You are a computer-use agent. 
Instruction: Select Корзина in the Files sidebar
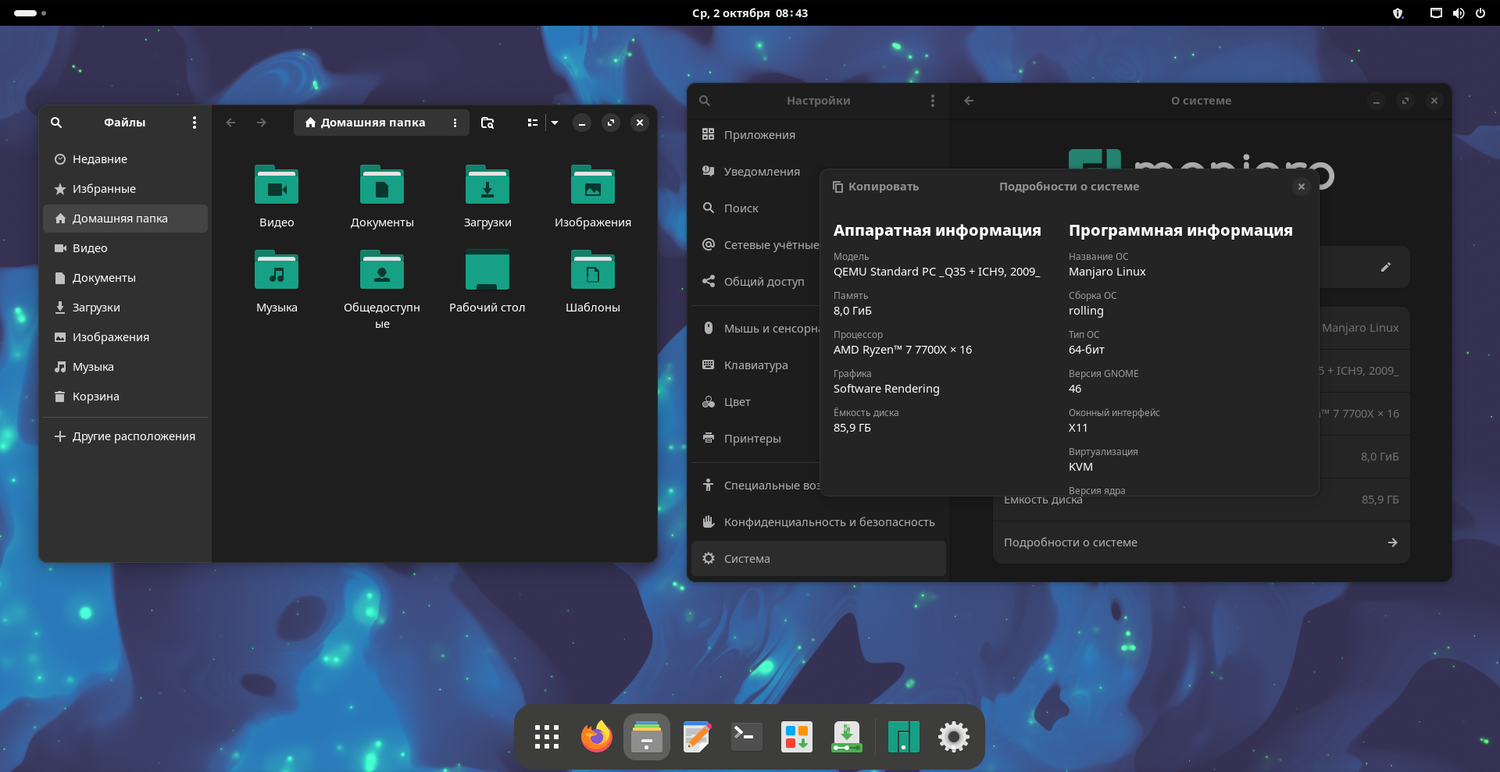pyautogui.click(x=96, y=397)
